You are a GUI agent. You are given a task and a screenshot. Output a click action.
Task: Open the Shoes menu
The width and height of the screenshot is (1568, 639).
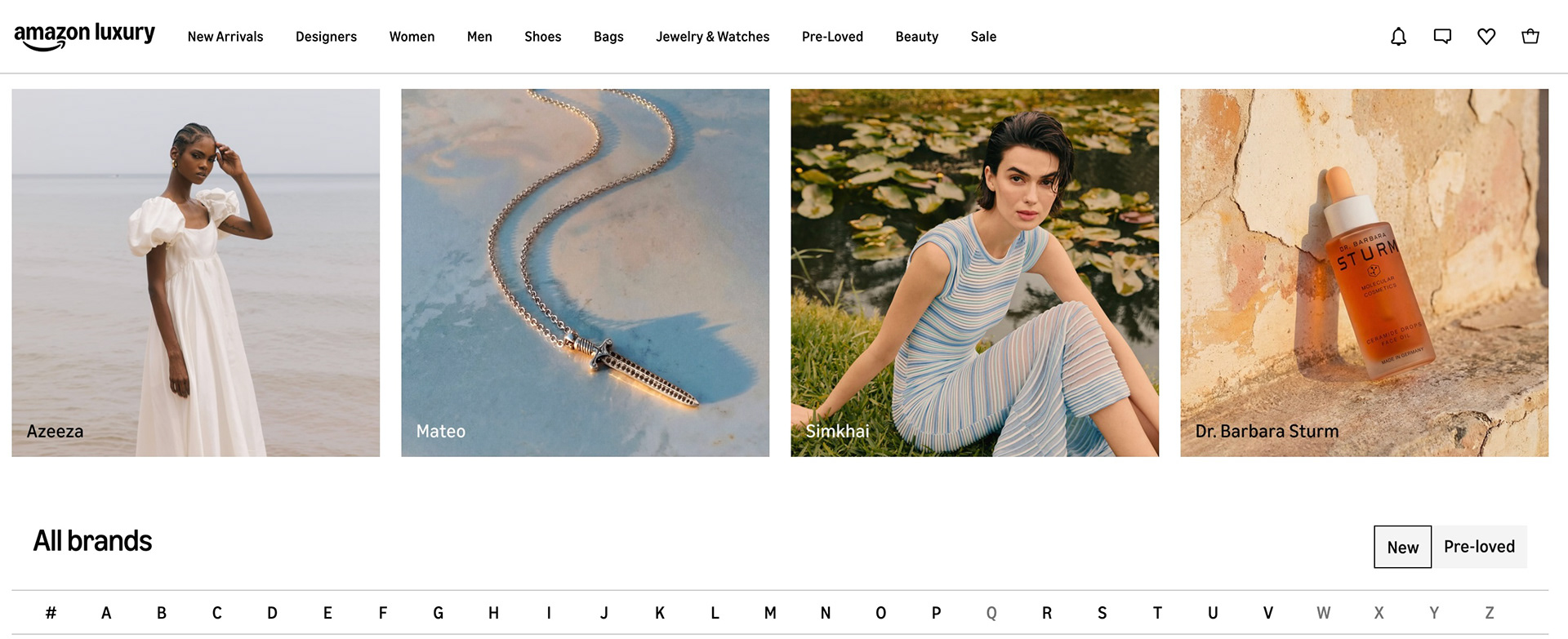click(x=542, y=37)
